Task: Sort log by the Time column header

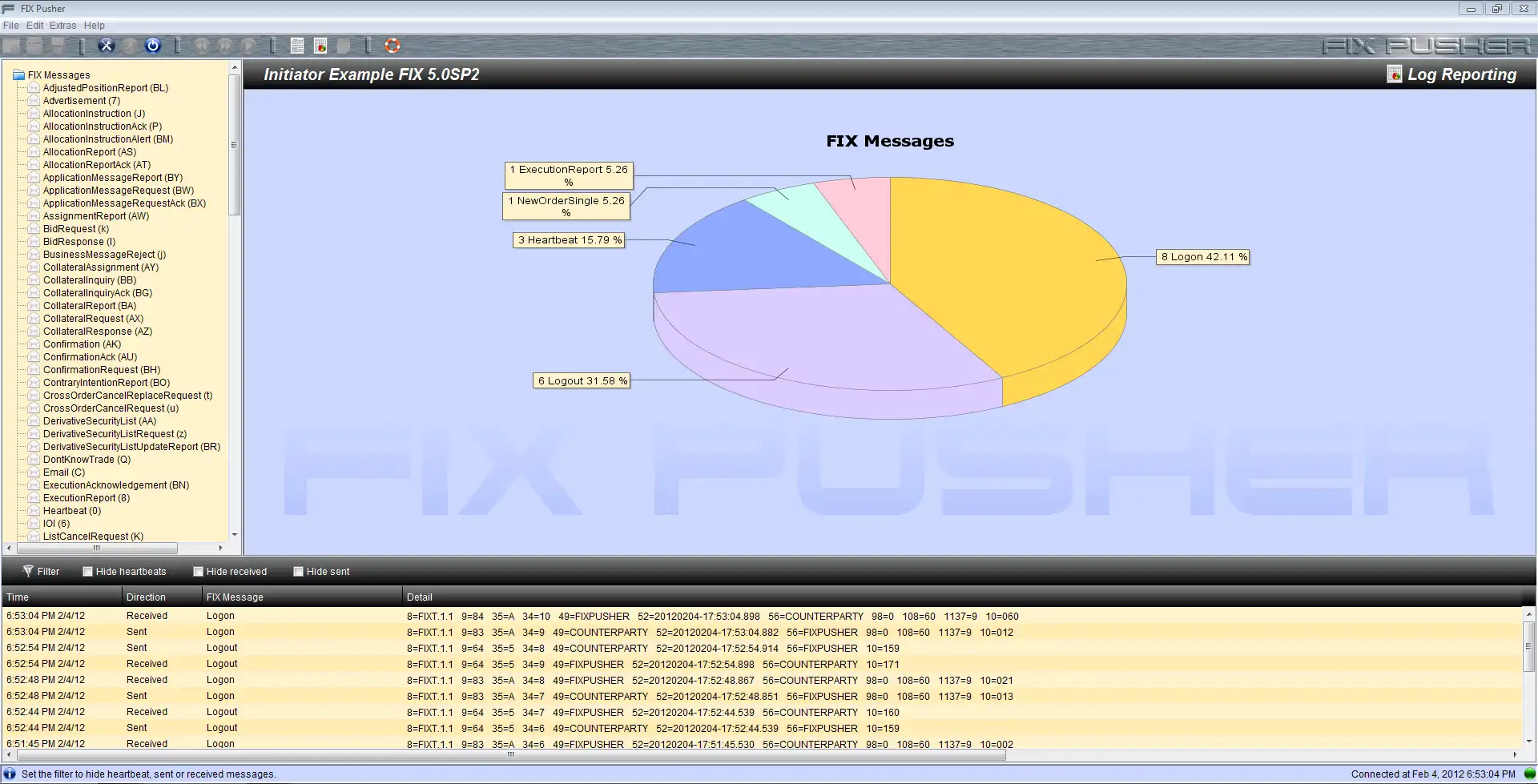Action: pyautogui.click(x=62, y=597)
